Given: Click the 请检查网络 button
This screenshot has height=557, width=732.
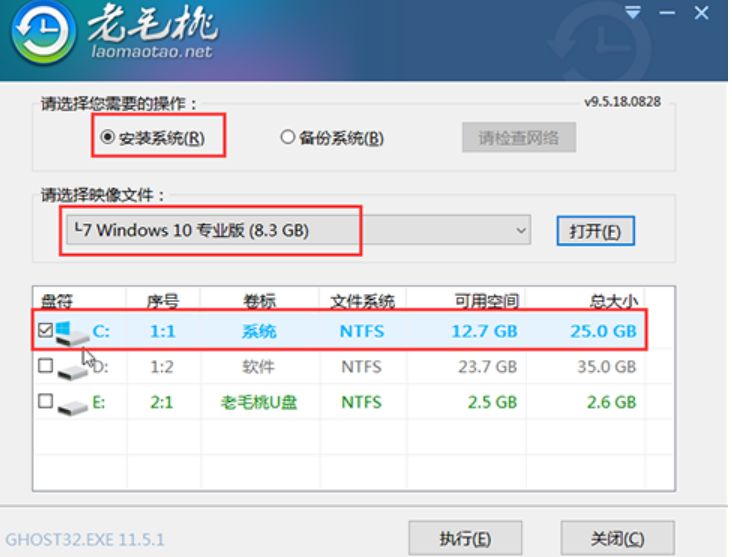Looking at the screenshot, I should (x=518, y=138).
